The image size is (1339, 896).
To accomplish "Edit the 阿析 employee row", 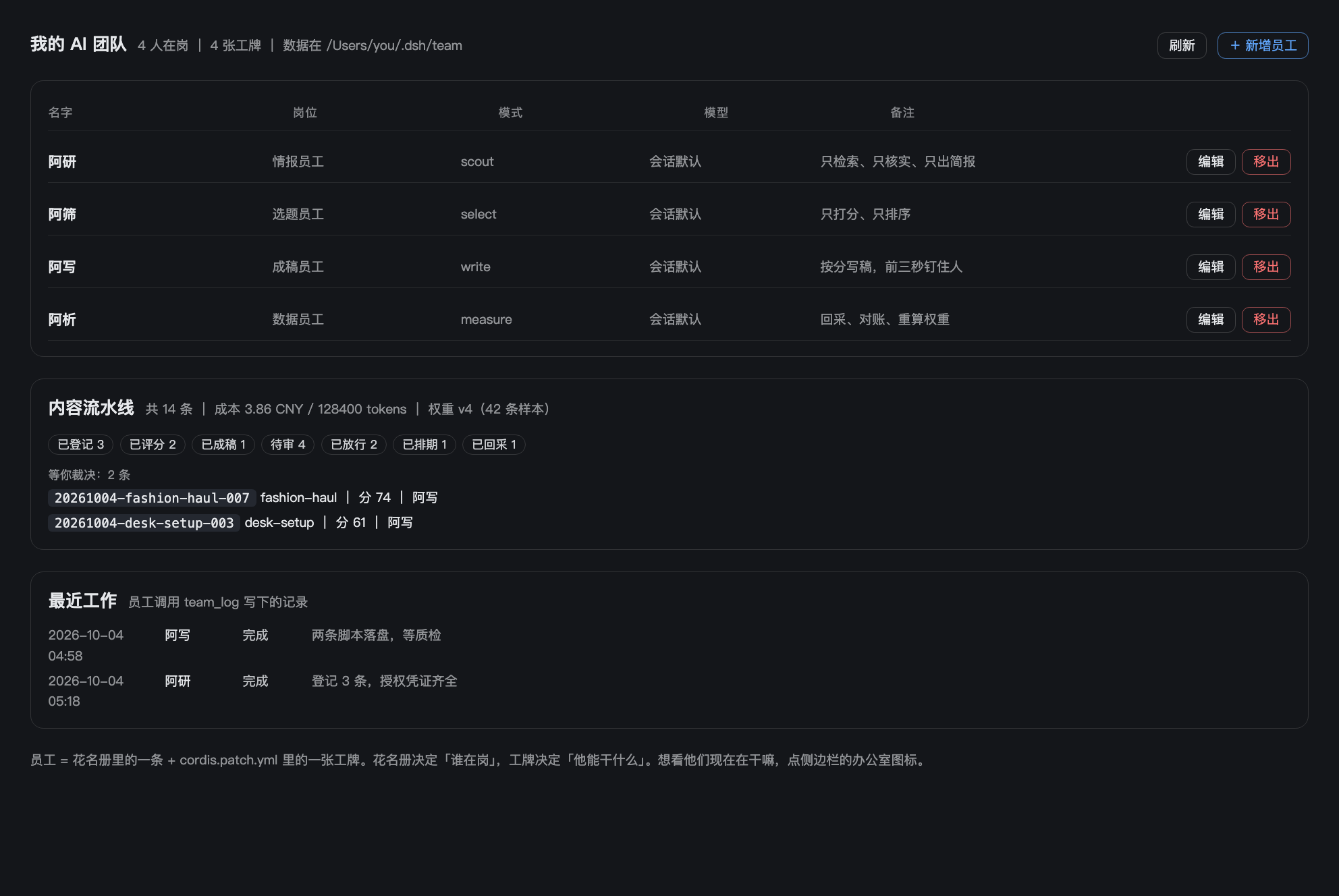I will point(1211,320).
